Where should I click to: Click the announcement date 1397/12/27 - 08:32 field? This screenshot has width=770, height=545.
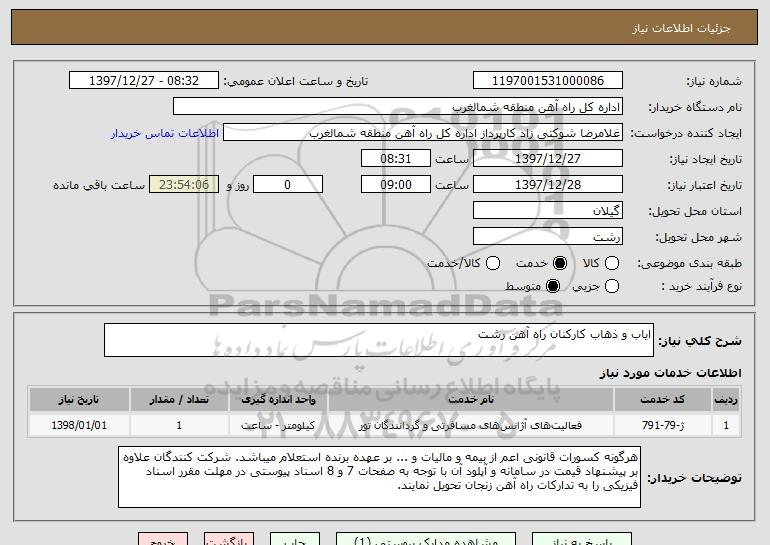[144, 81]
